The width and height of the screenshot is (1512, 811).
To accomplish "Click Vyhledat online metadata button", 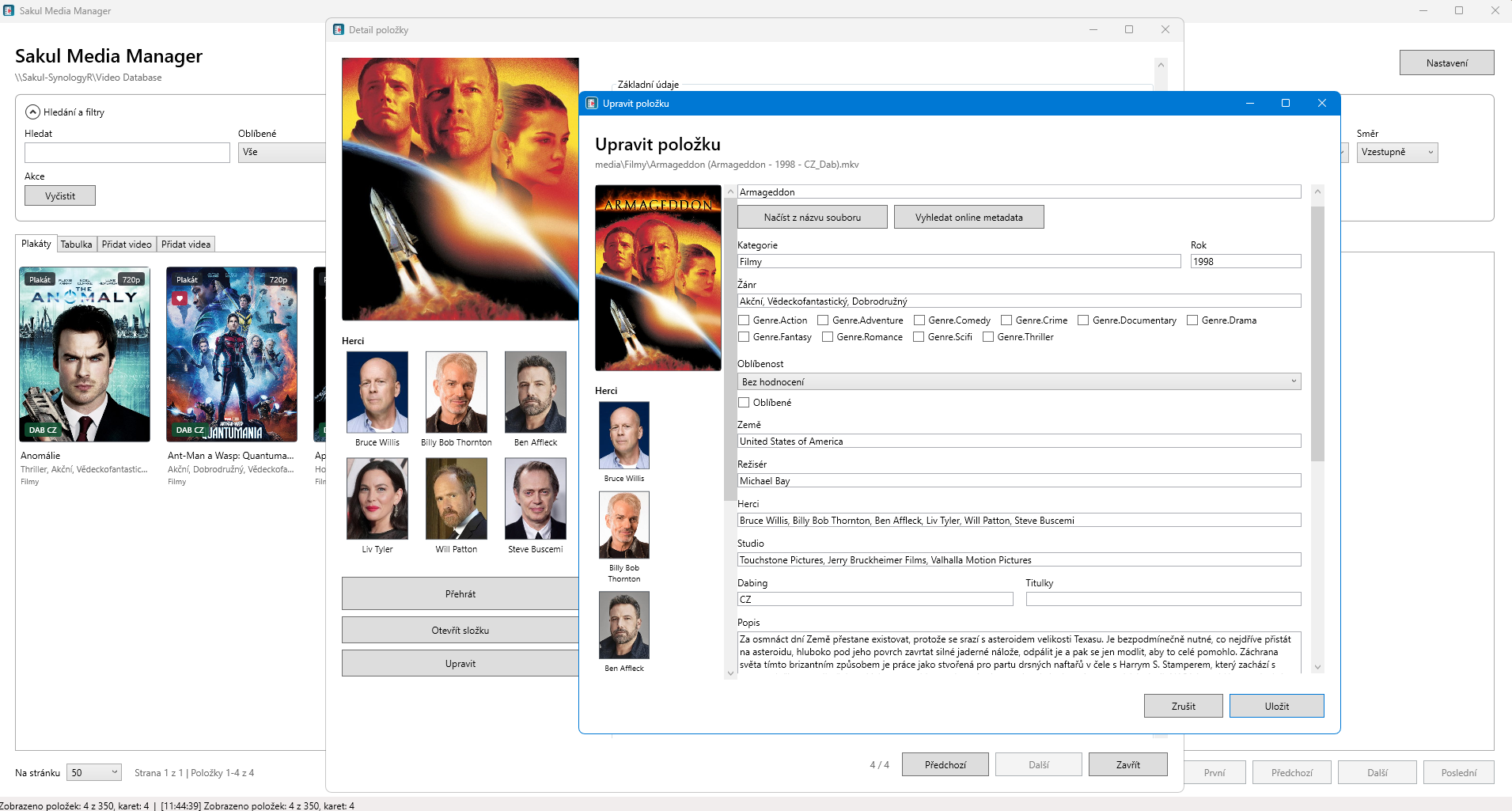I will click(x=969, y=218).
